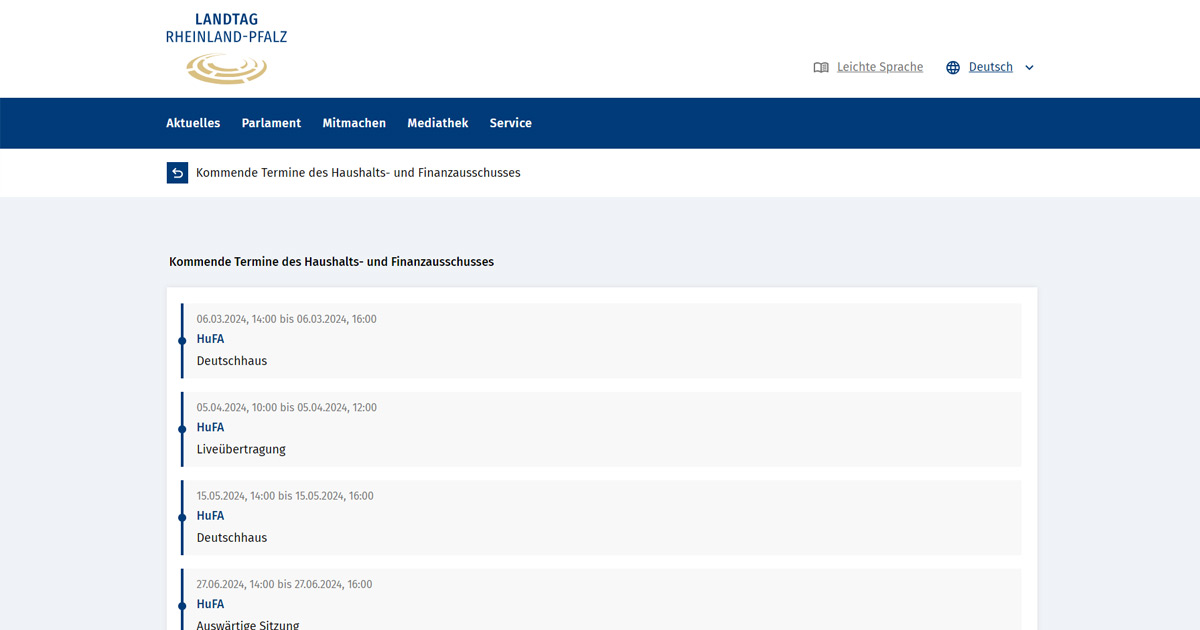Click the timeline dot for 15.05.2024
1200x630 pixels.
[182, 518]
